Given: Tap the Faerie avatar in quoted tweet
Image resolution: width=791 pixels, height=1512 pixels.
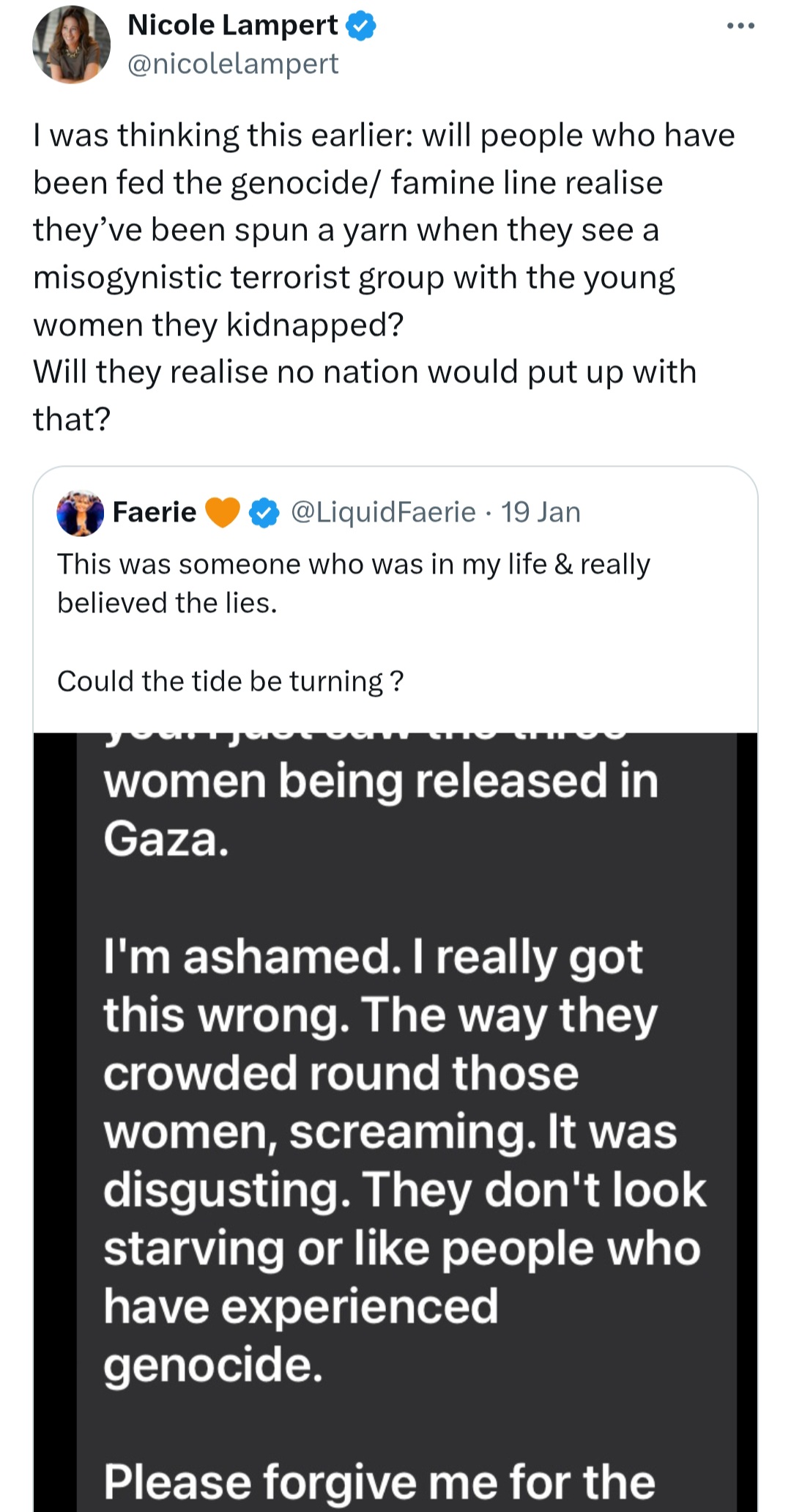Looking at the screenshot, I should tap(81, 512).
